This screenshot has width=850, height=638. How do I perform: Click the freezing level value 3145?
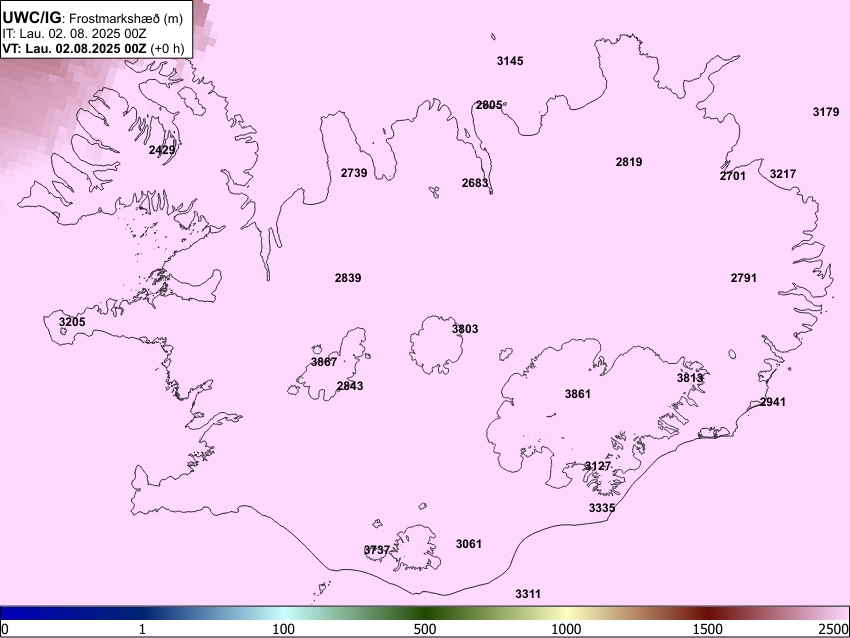click(x=510, y=61)
